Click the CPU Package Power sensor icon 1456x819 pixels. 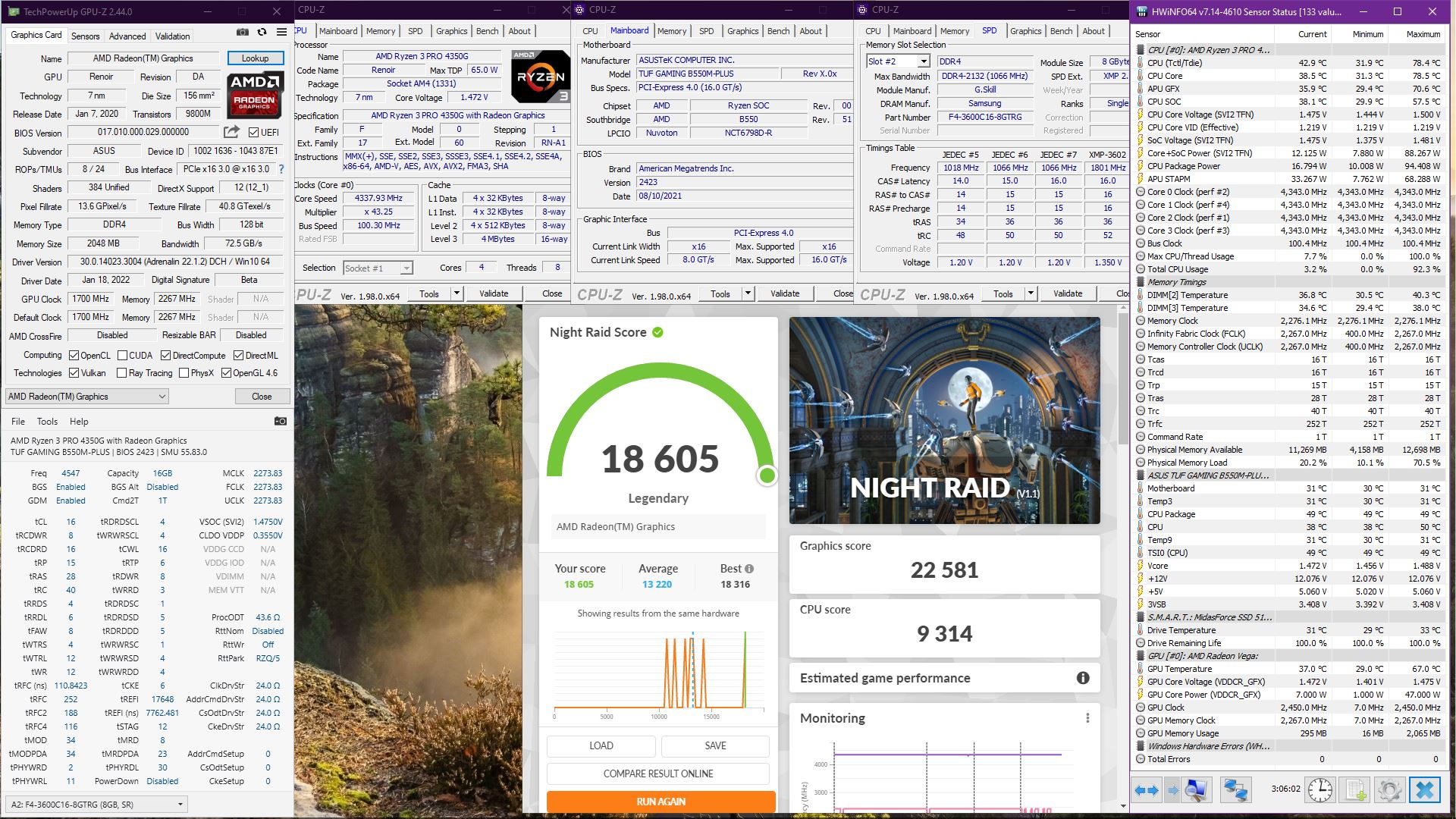click(x=1140, y=166)
